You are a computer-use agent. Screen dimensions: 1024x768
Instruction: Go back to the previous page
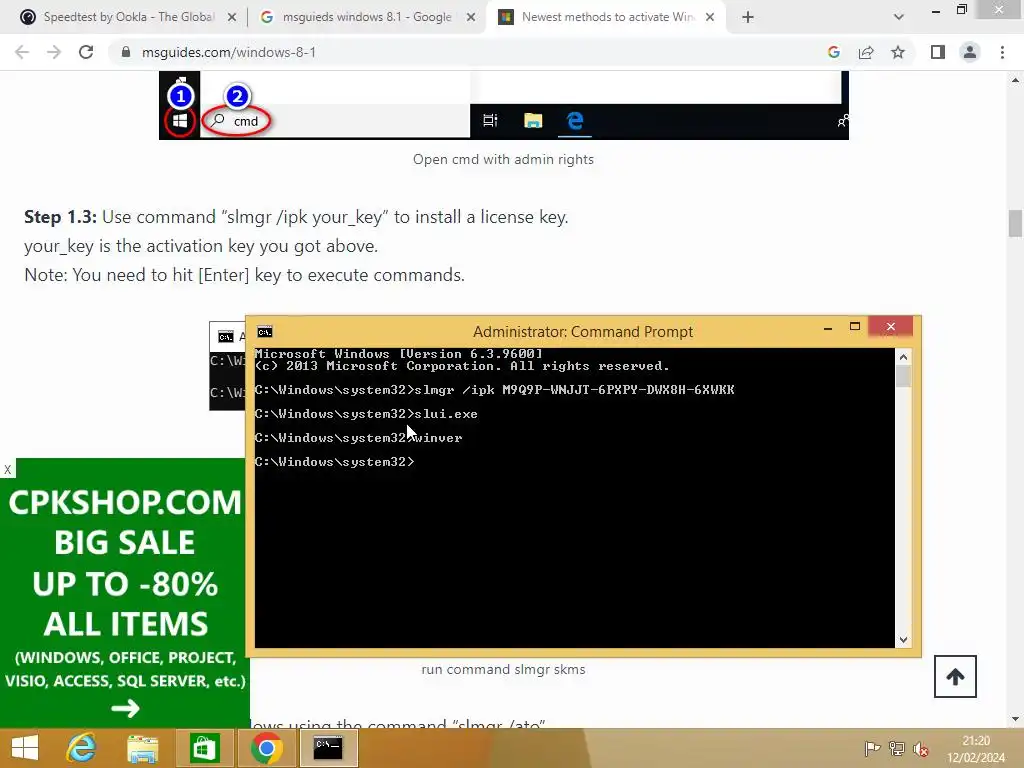click(22, 52)
